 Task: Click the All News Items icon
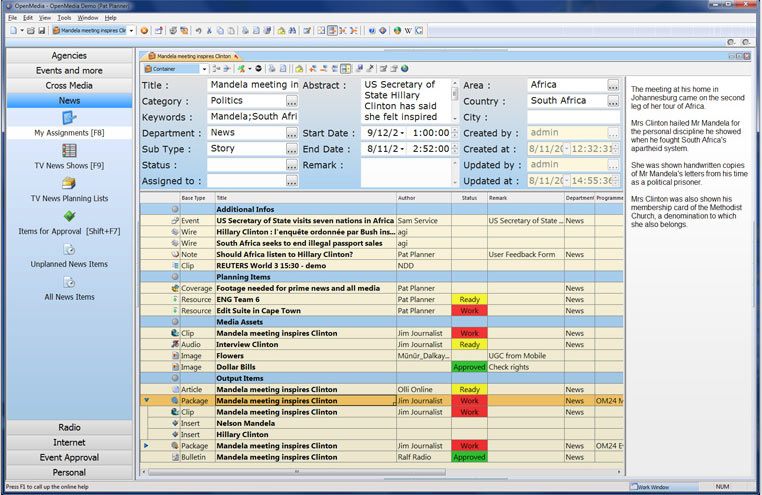pyautogui.click(x=69, y=281)
